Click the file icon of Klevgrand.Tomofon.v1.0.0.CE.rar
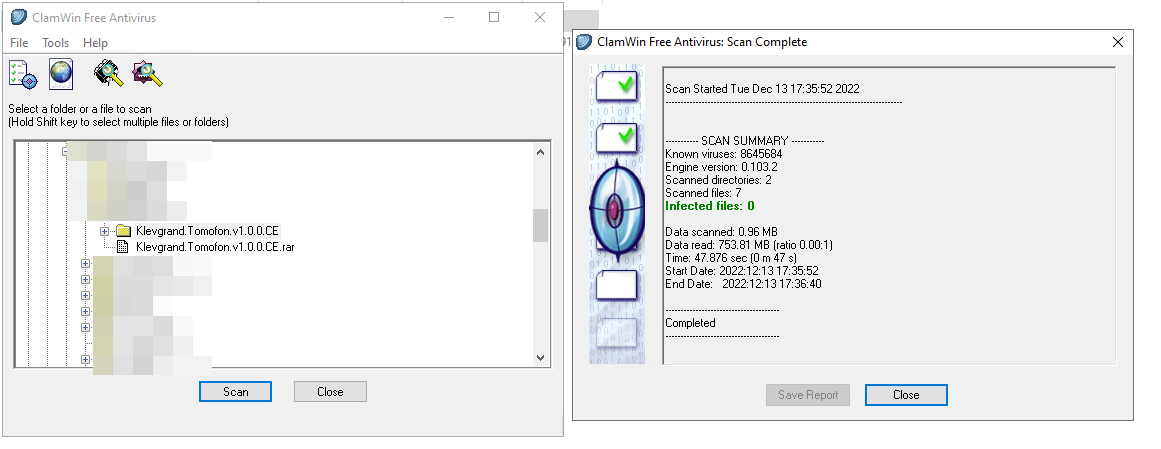 tap(123, 247)
